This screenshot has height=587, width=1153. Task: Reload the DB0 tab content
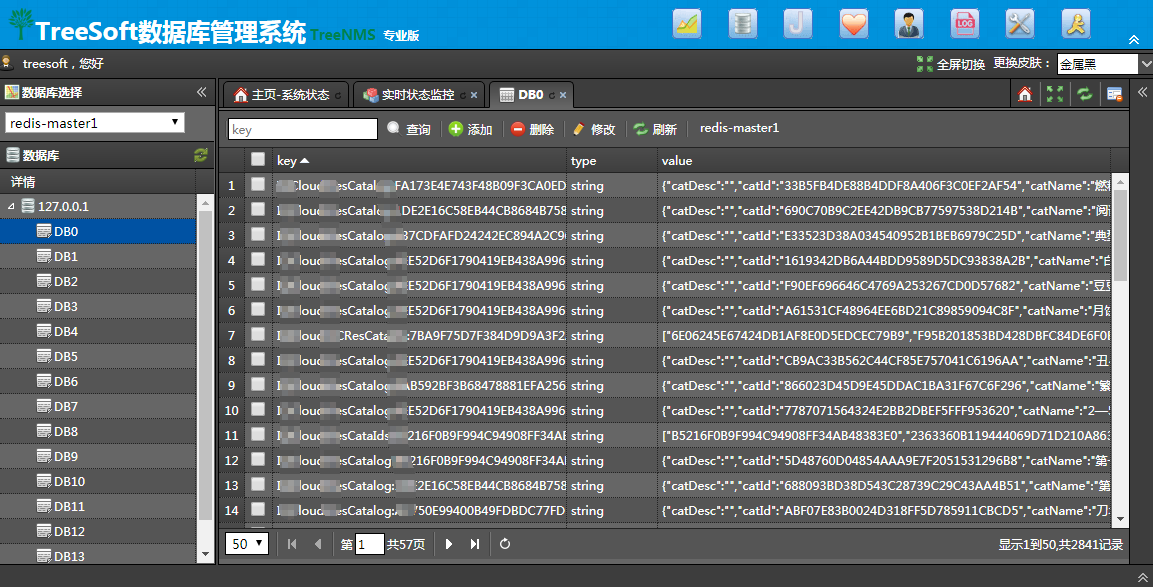click(x=551, y=96)
